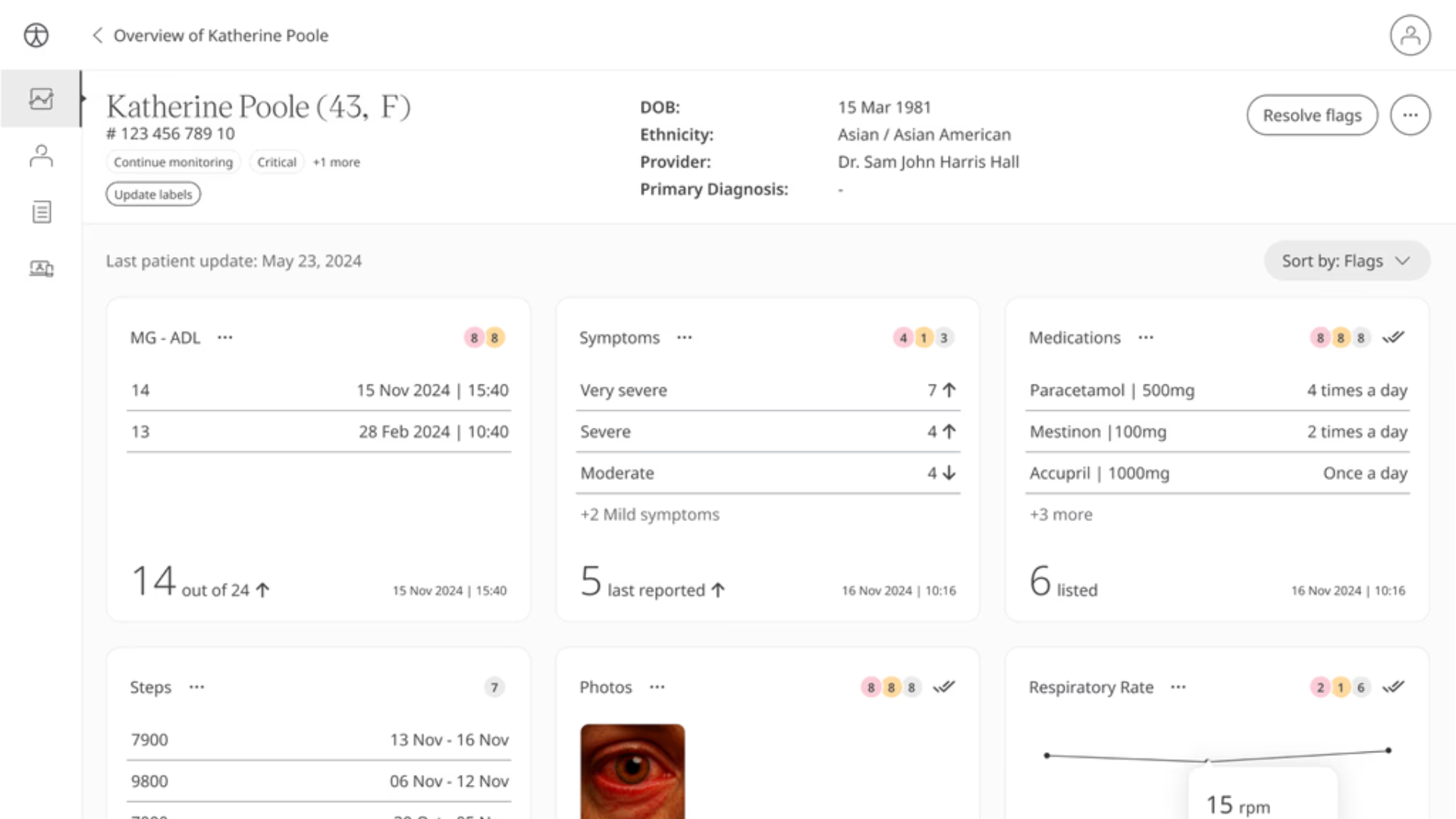Click patient ID # 123 456 789 10
1456x819 pixels.
click(171, 133)
